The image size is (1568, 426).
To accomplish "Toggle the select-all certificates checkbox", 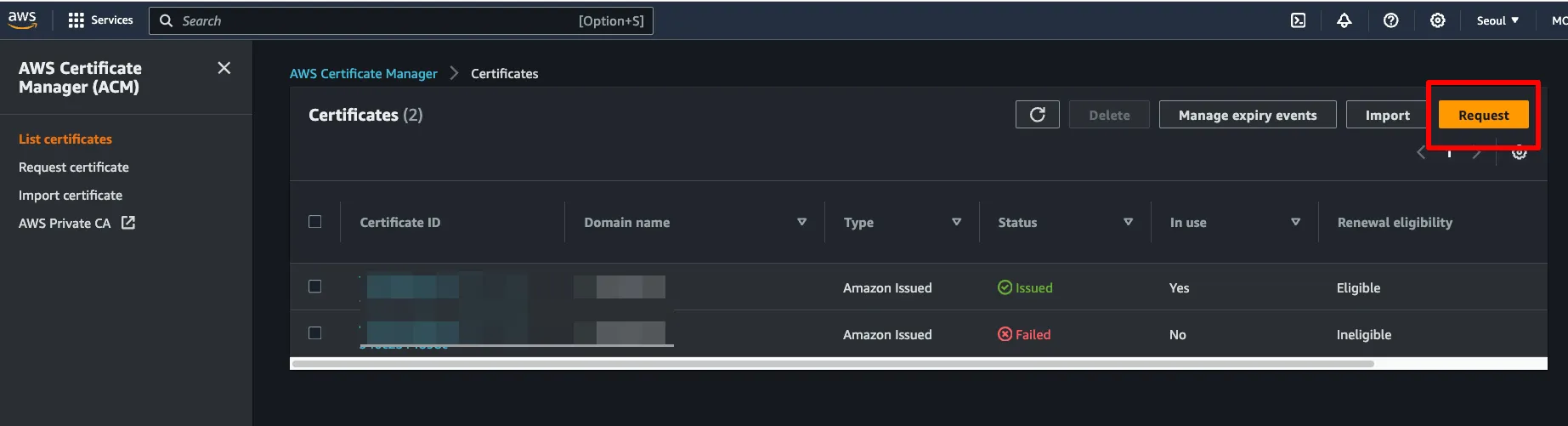I will click(x=315, y=222).
